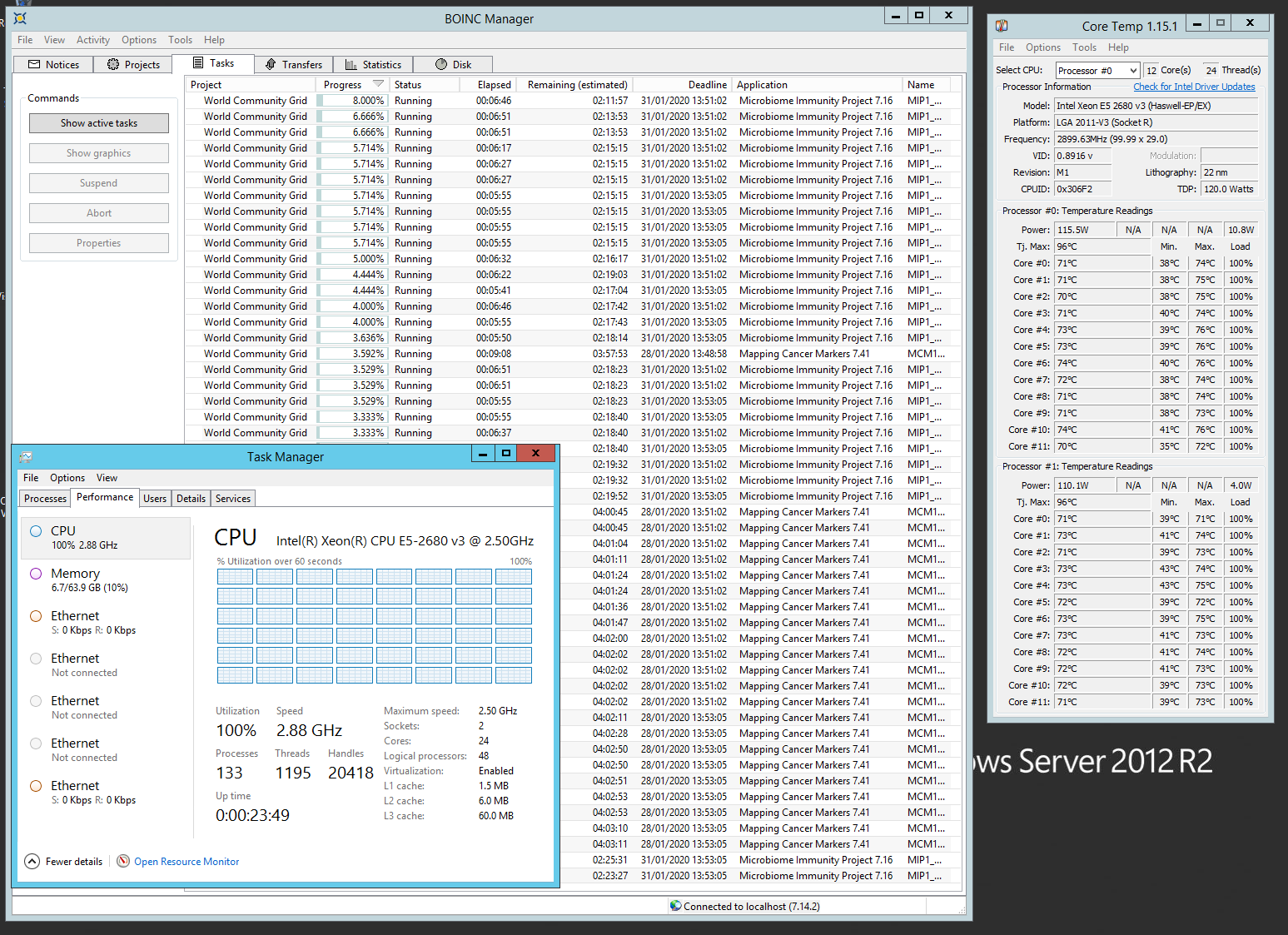Open Resource Monitor link
This screenshot has height=935, width=1288.
[186, 862]
